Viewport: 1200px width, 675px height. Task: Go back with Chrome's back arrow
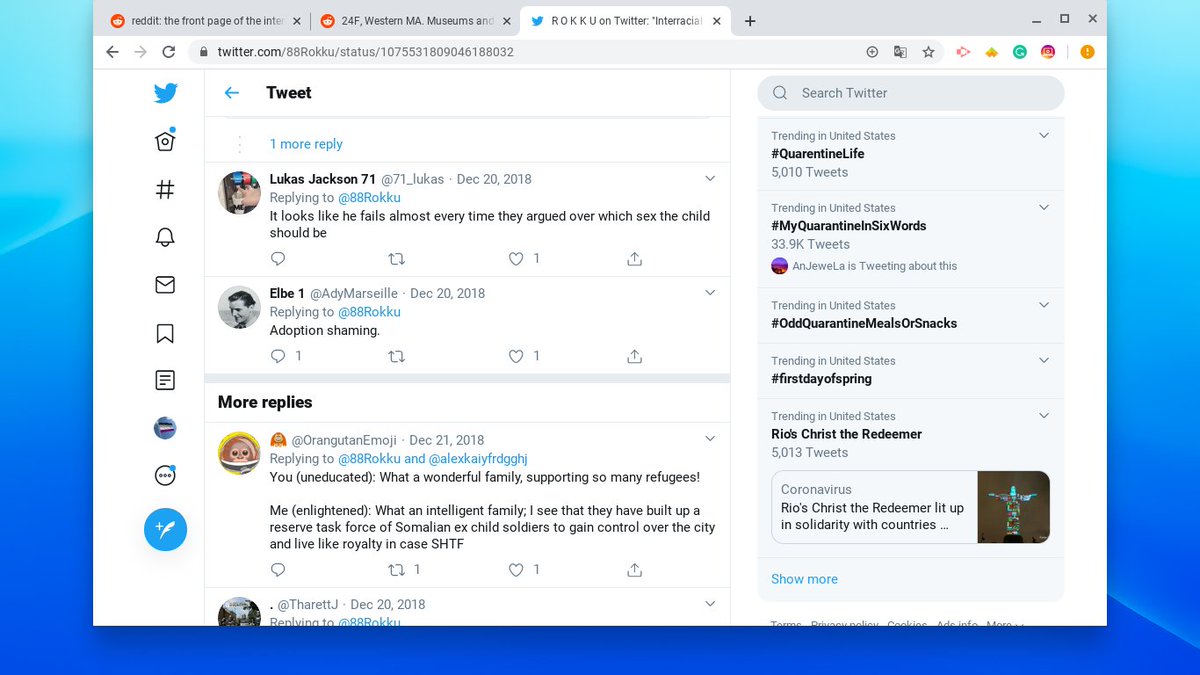pyautogui.click(x=112, y=52)
